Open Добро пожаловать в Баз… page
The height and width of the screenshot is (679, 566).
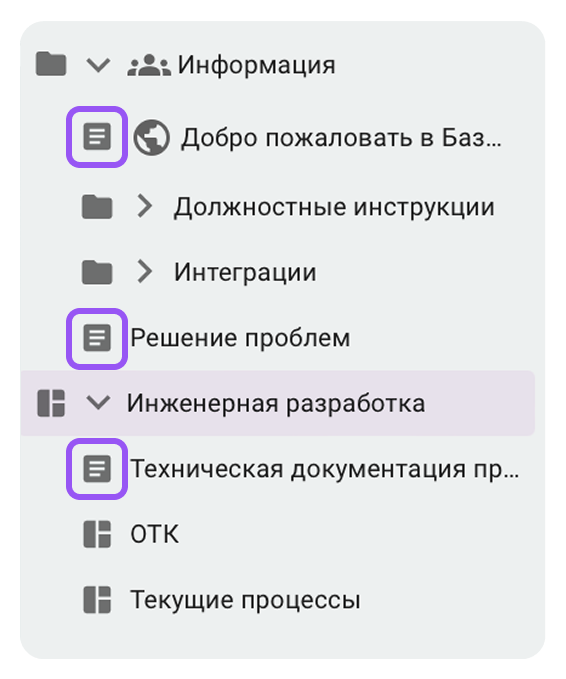tap(341, 138)
